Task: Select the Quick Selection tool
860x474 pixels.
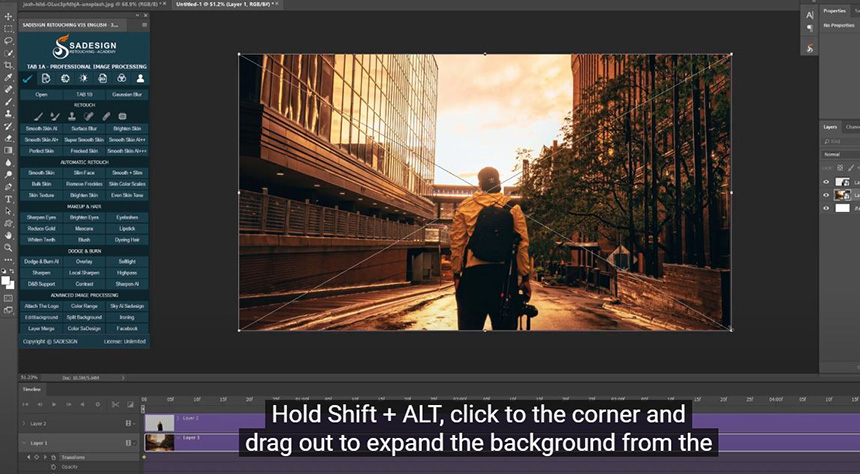Action: [8, 53]
